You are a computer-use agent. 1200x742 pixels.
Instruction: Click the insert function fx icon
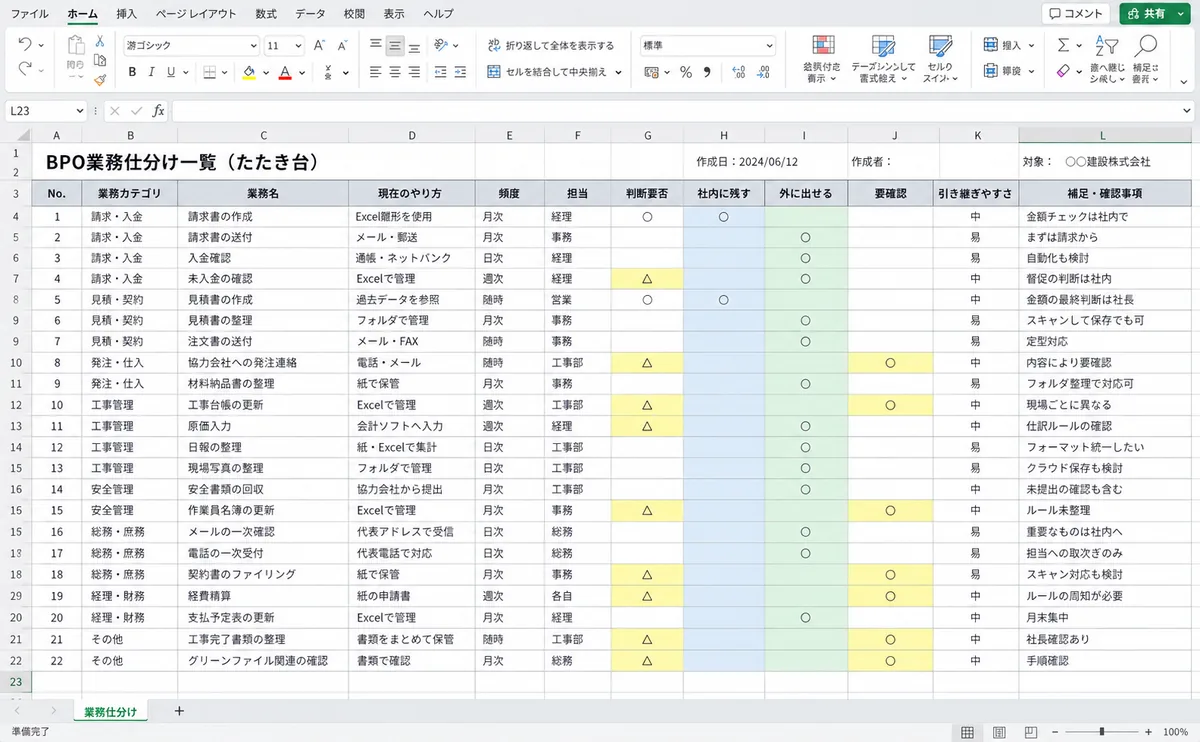click(x=158, y=111)
